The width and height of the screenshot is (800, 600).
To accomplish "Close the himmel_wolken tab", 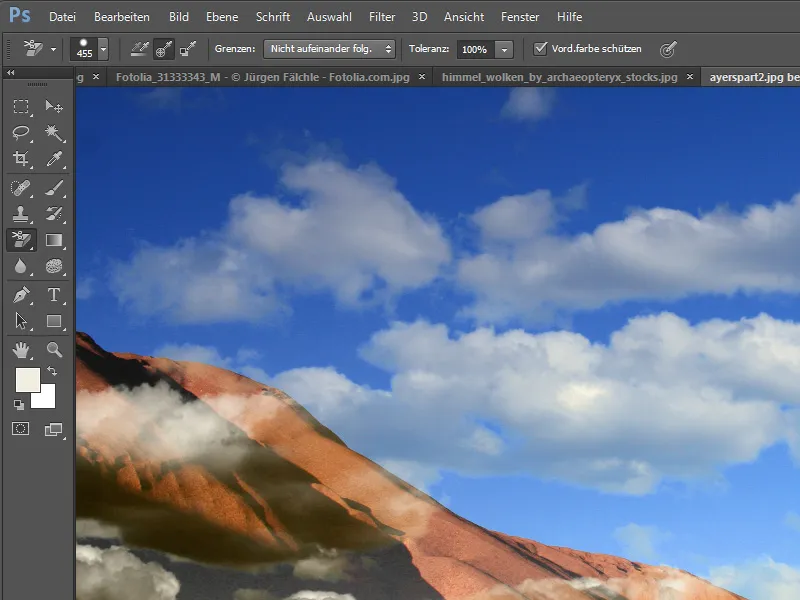I will (690, 77).
